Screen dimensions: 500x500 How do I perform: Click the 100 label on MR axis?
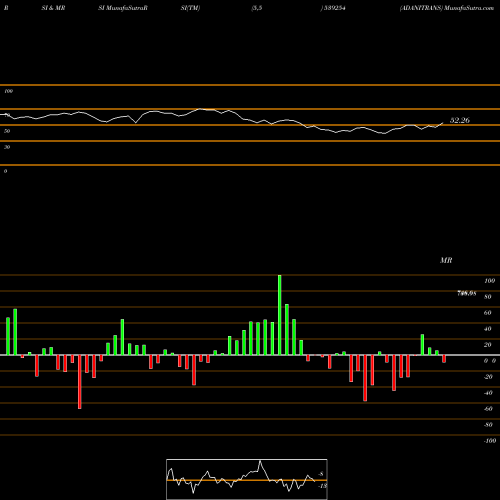pos(489,281)
